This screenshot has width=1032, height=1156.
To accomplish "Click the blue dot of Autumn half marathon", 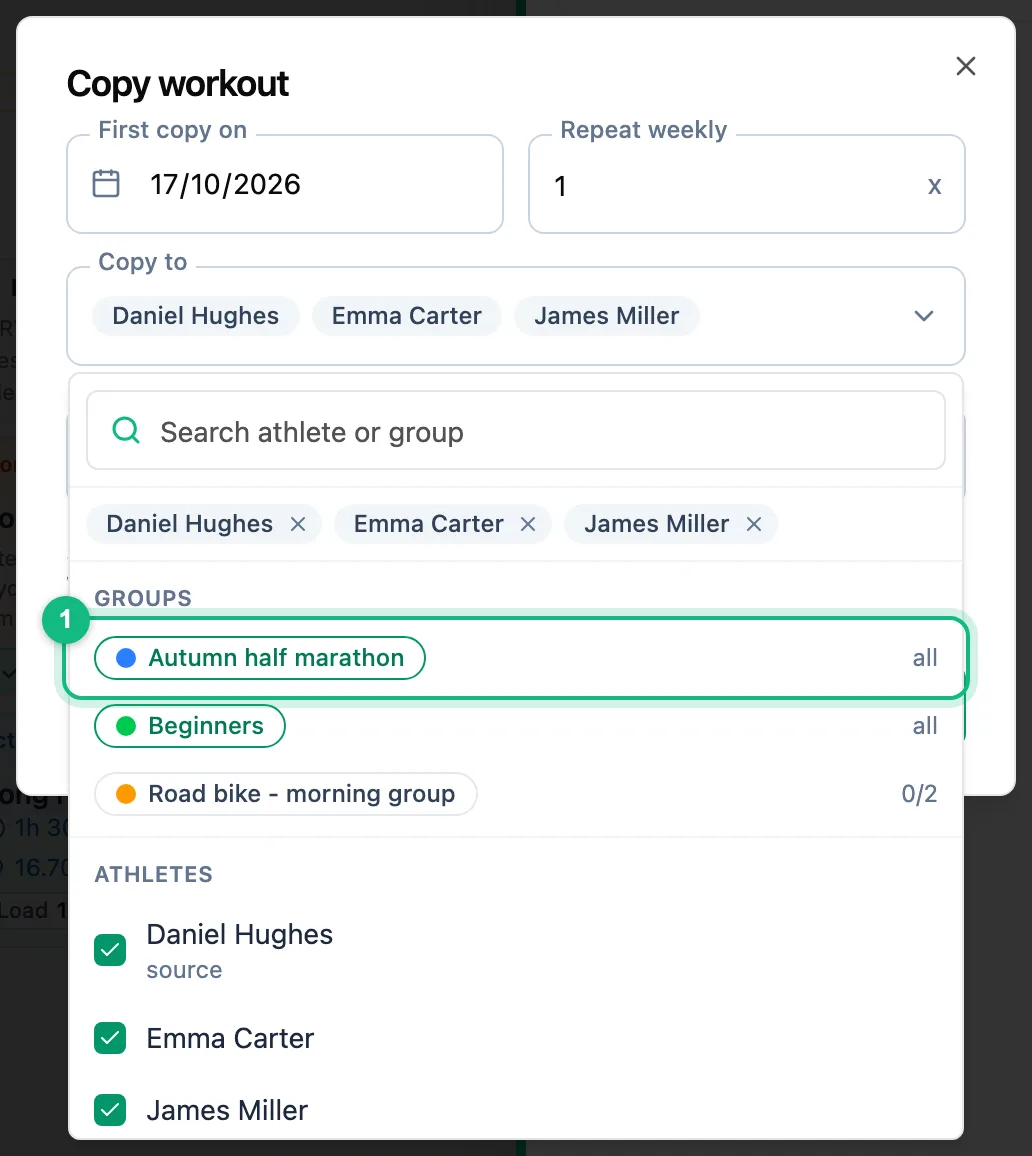I will 126,658.
